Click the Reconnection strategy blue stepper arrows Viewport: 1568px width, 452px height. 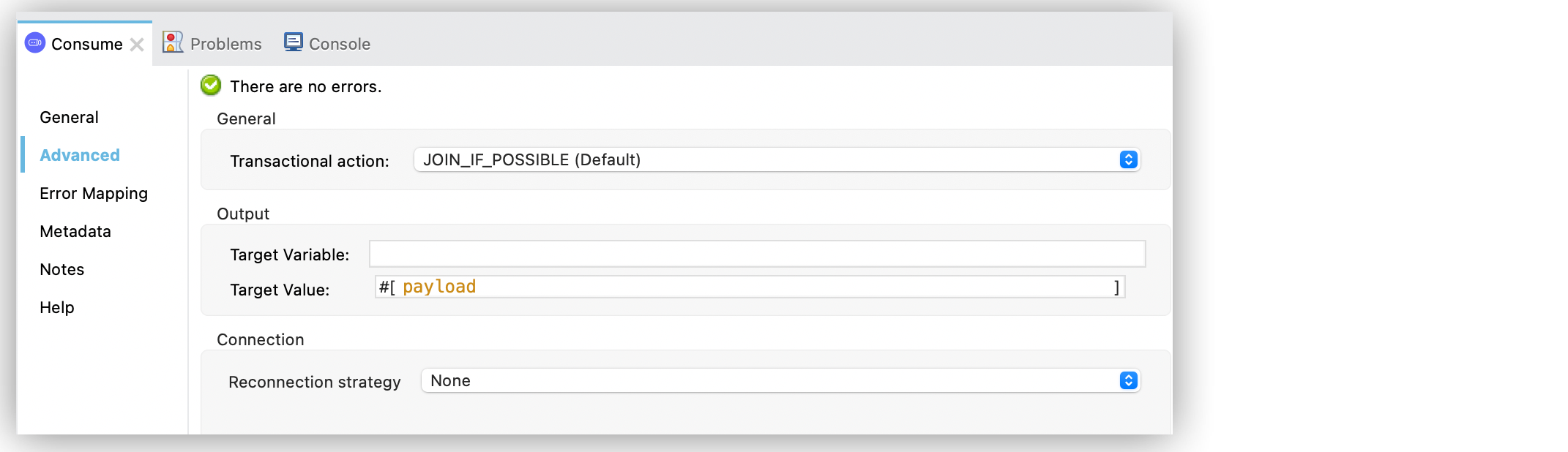[x=1128, y=380]
